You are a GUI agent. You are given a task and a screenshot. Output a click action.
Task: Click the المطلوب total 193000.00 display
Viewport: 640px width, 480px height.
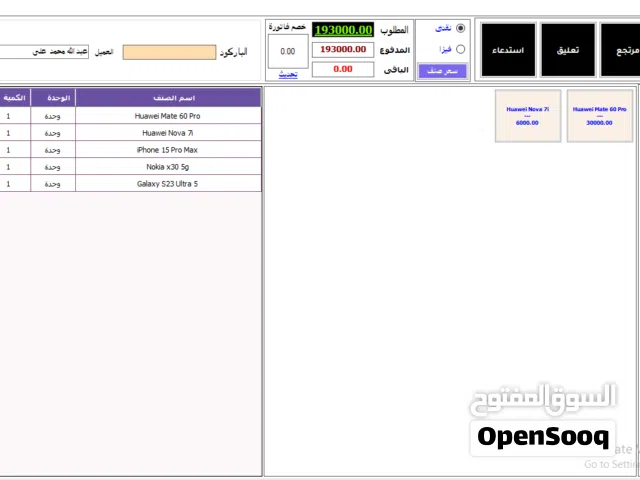[343, 30]
